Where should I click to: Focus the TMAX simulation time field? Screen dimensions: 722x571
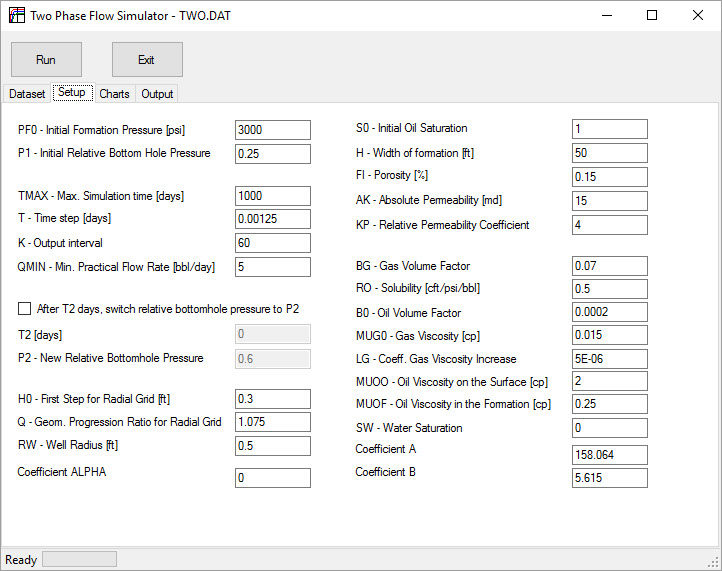(272, 196)
